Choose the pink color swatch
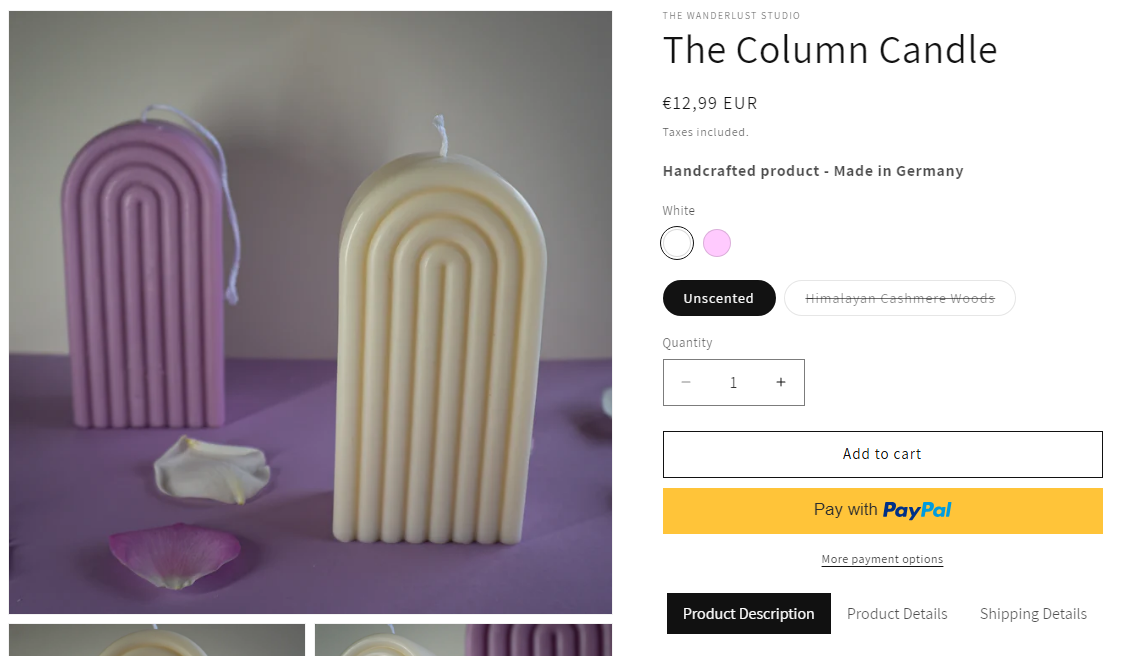 (717, 243)
